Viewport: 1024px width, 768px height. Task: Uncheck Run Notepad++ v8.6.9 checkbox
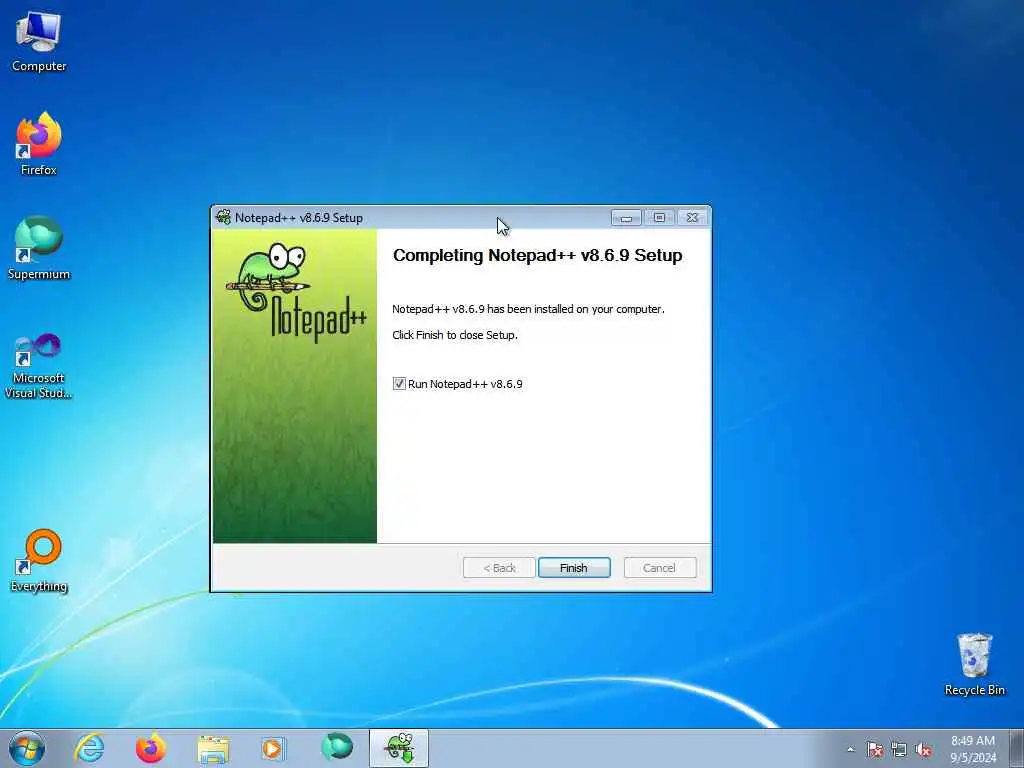[x=399, y=384]
